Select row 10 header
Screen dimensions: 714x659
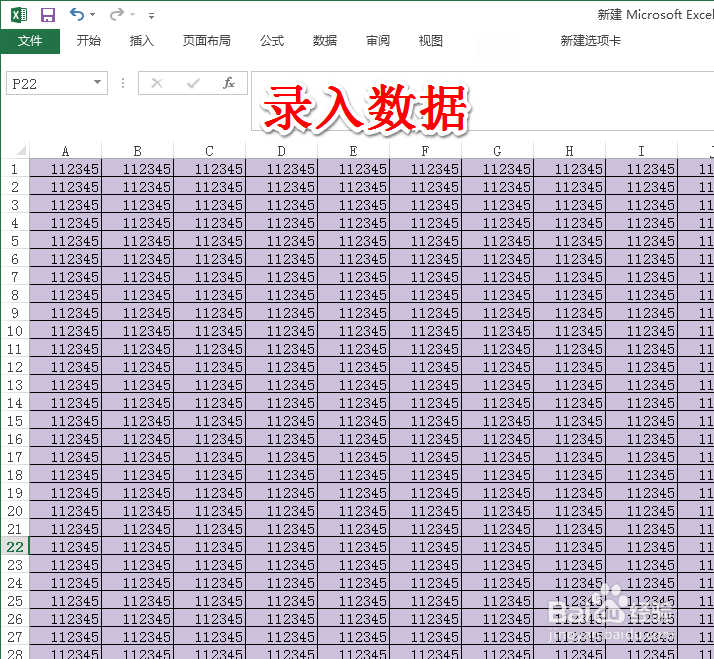tap(15, 331)
